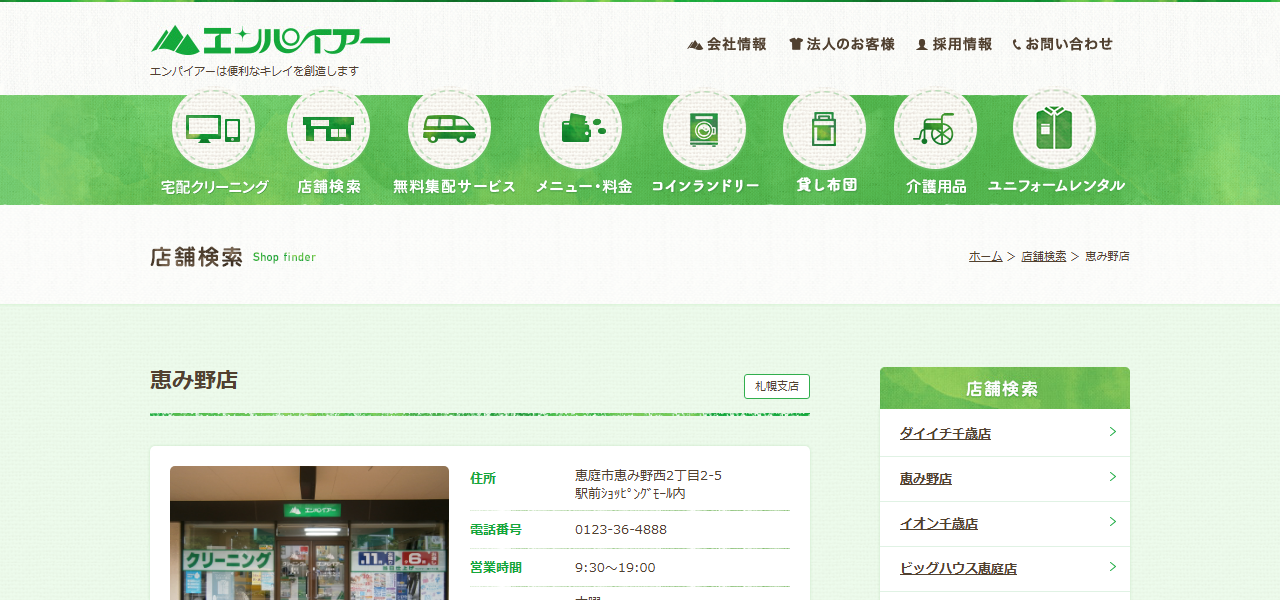Image resolution: width=1280 pixels, height=600 pixels.
Task: Click 店舗検索 breadcrumb link
Action: pyautogui.click(x=1043, y=256)
